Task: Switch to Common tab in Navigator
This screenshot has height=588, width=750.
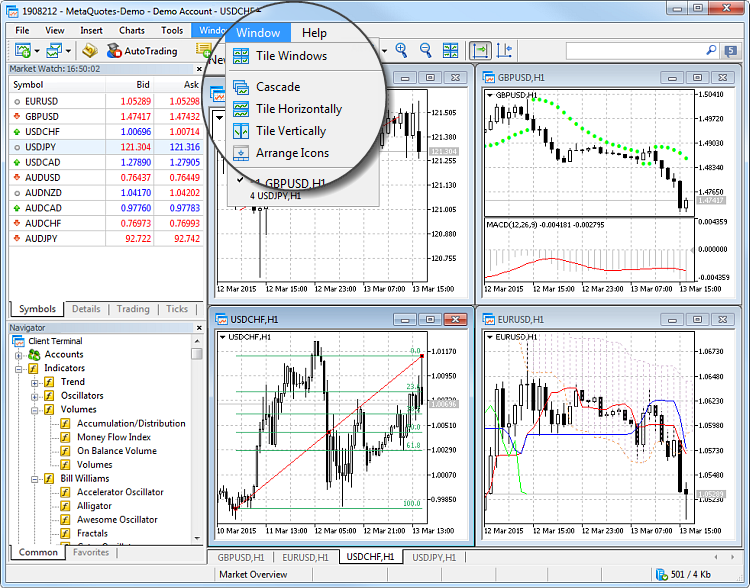Action: (38, 553)
